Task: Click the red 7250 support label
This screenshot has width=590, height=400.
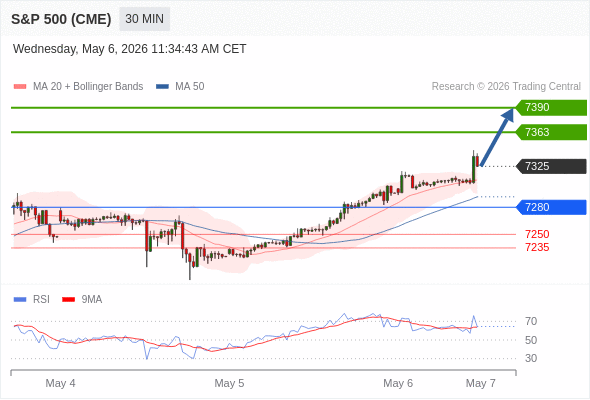Action: point(537,234)
